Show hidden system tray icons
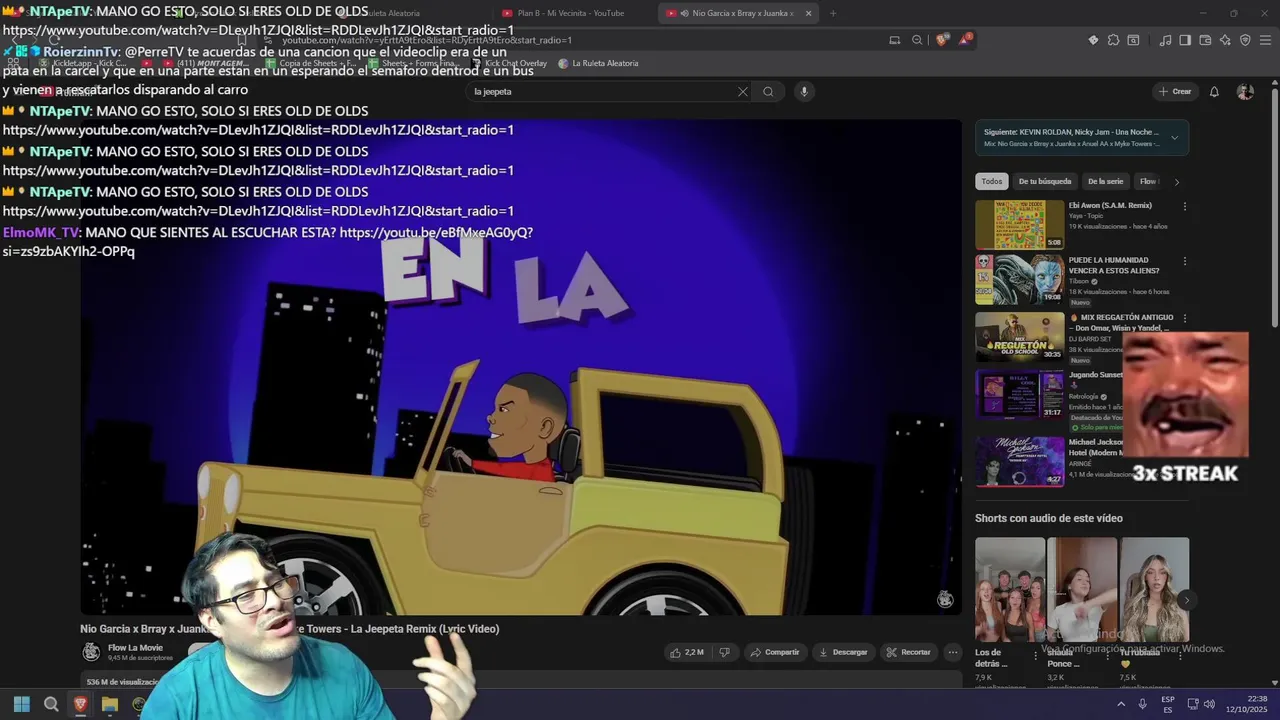1280x720 pixels. pos(1120,704)
